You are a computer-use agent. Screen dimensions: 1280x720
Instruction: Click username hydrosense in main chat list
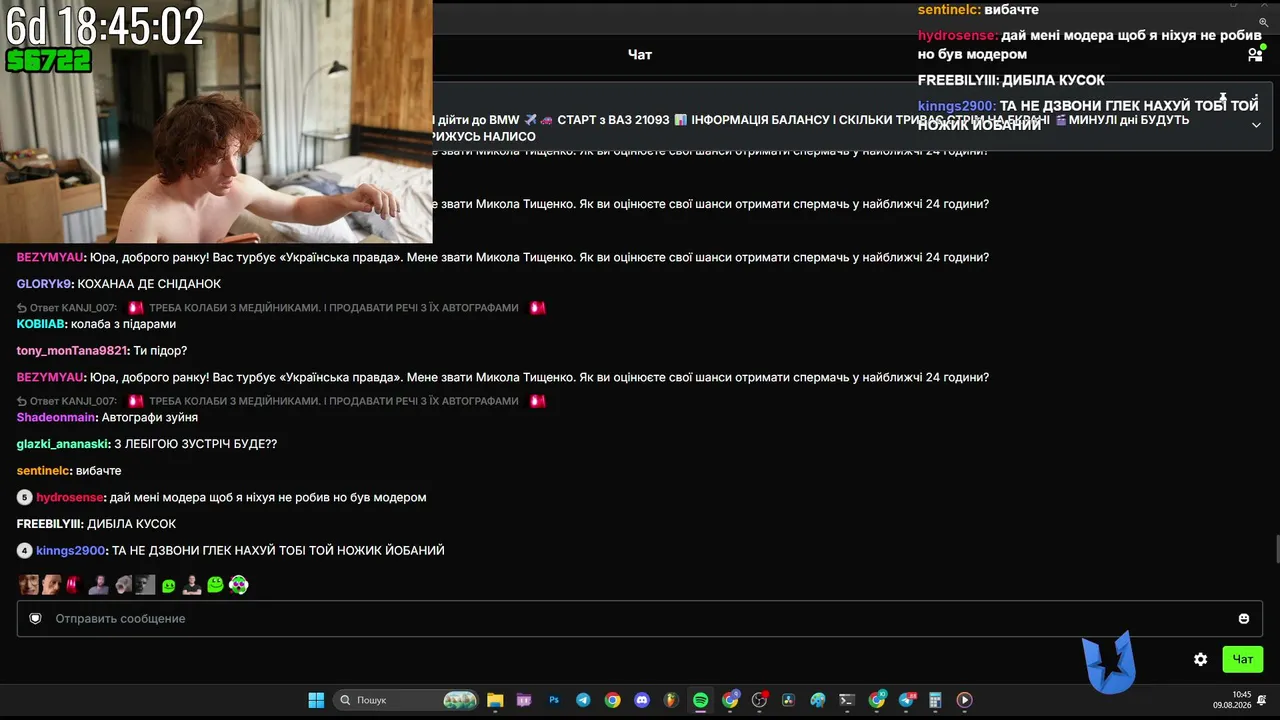(70, 498)
